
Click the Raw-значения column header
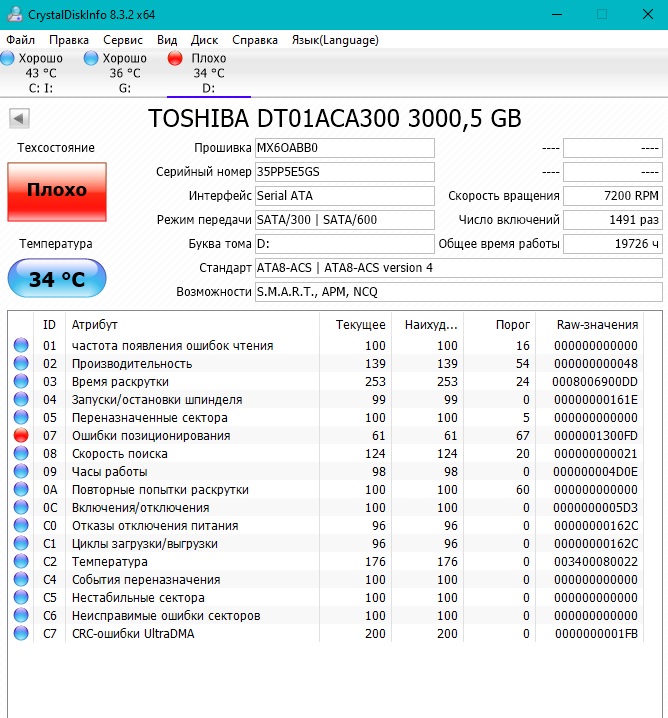pos(590,325)
